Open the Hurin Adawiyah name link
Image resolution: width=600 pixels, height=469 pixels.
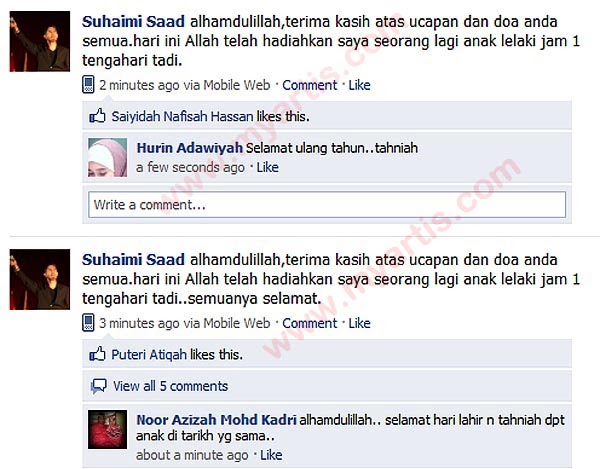pyautogui.click(x=190, y=148)
